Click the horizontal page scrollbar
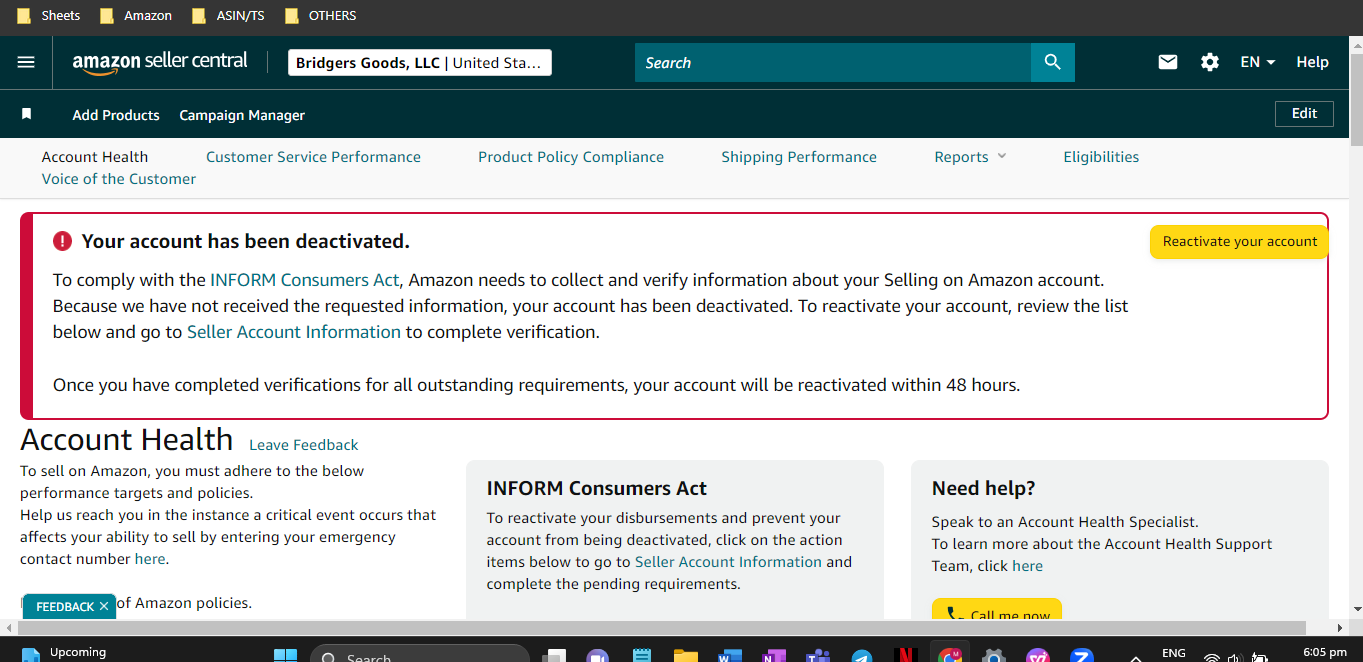 (x=660, y=628)
